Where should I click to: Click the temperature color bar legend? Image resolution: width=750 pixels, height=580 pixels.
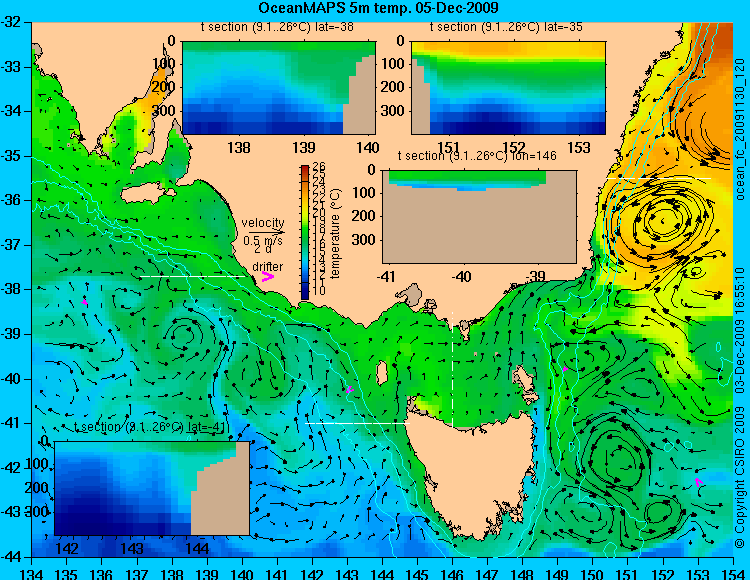(x=305, y=232)
